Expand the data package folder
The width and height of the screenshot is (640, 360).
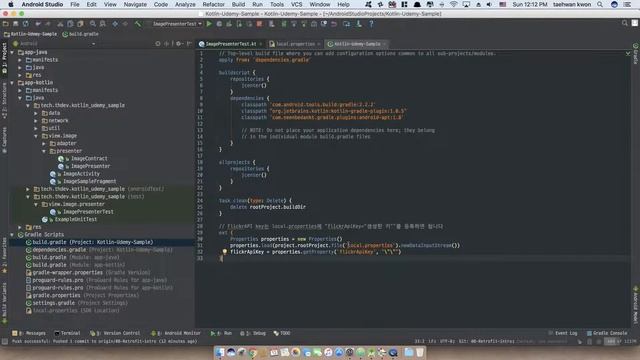36,113
